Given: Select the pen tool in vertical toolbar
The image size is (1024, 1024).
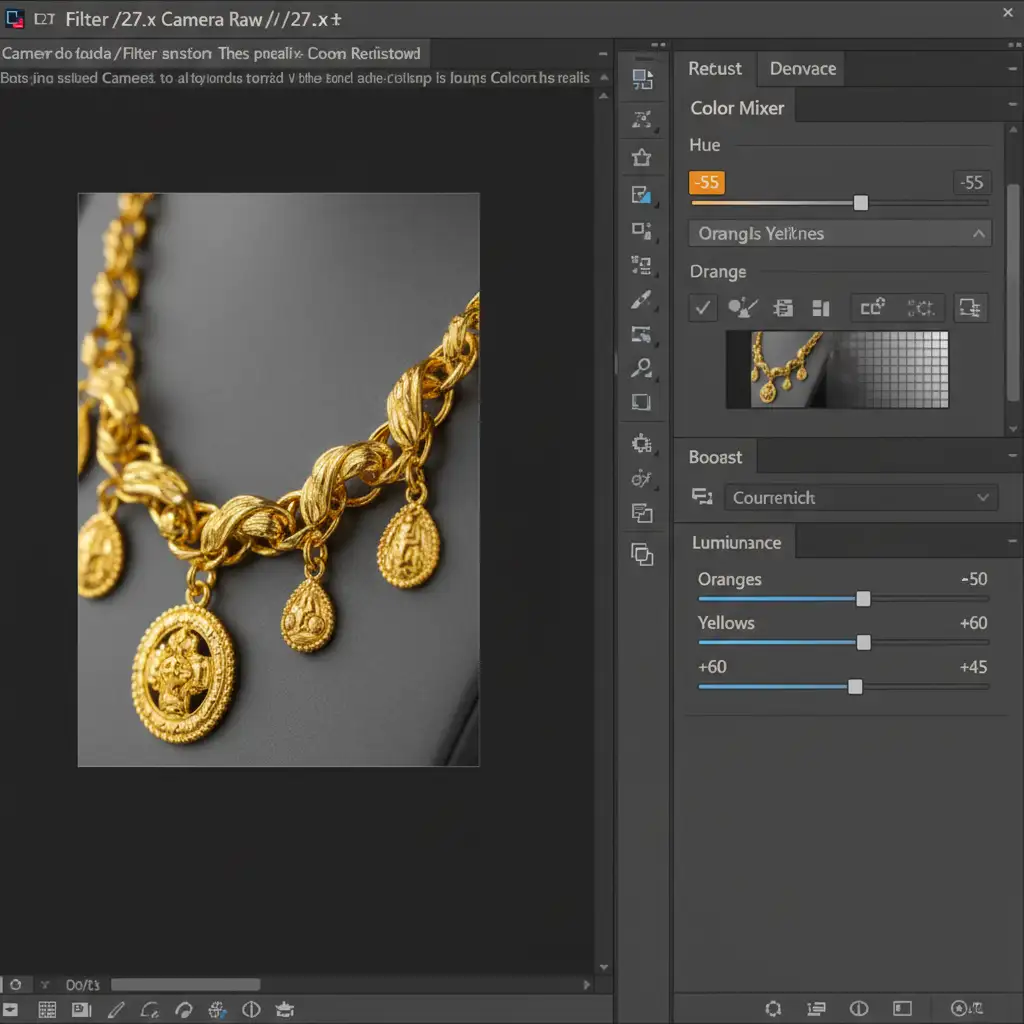Looking at the screenshot, I should [642, 300].
